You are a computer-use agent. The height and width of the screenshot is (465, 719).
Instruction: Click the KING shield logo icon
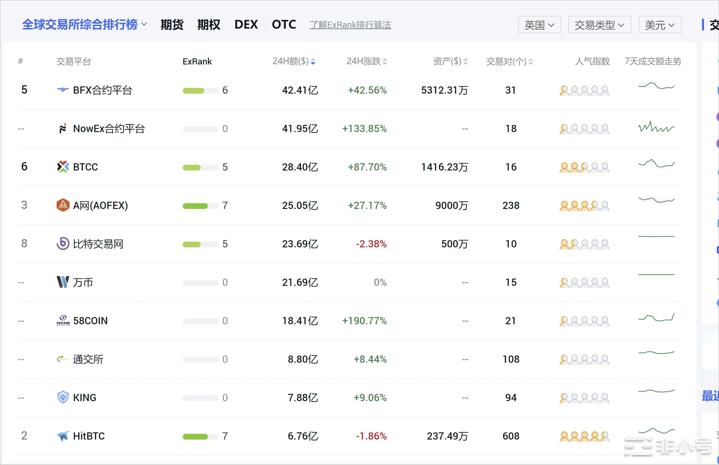click(x=63, y=397)
